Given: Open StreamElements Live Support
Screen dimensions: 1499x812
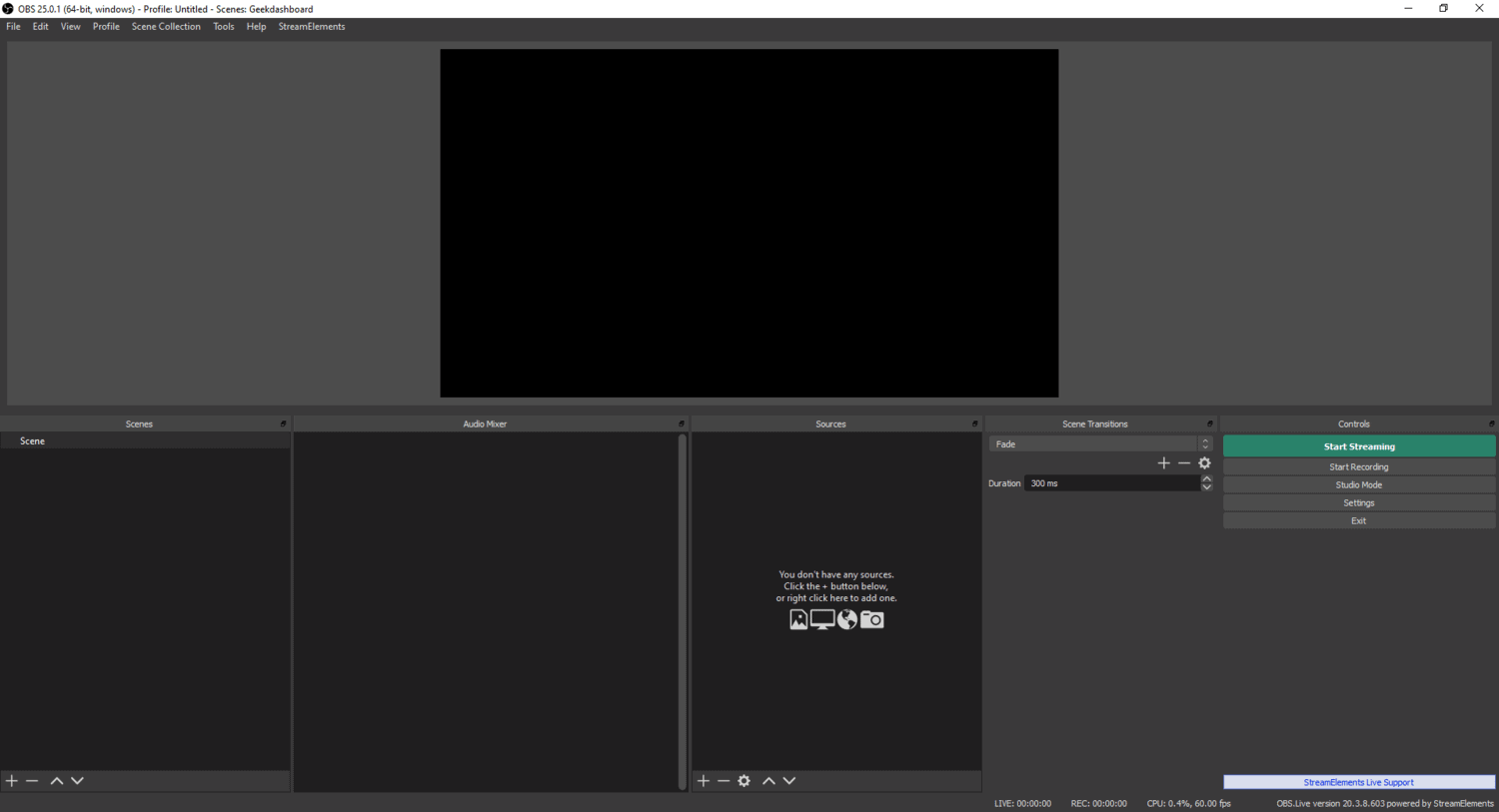Looking at the screenshot, I should coord(1358,782).
